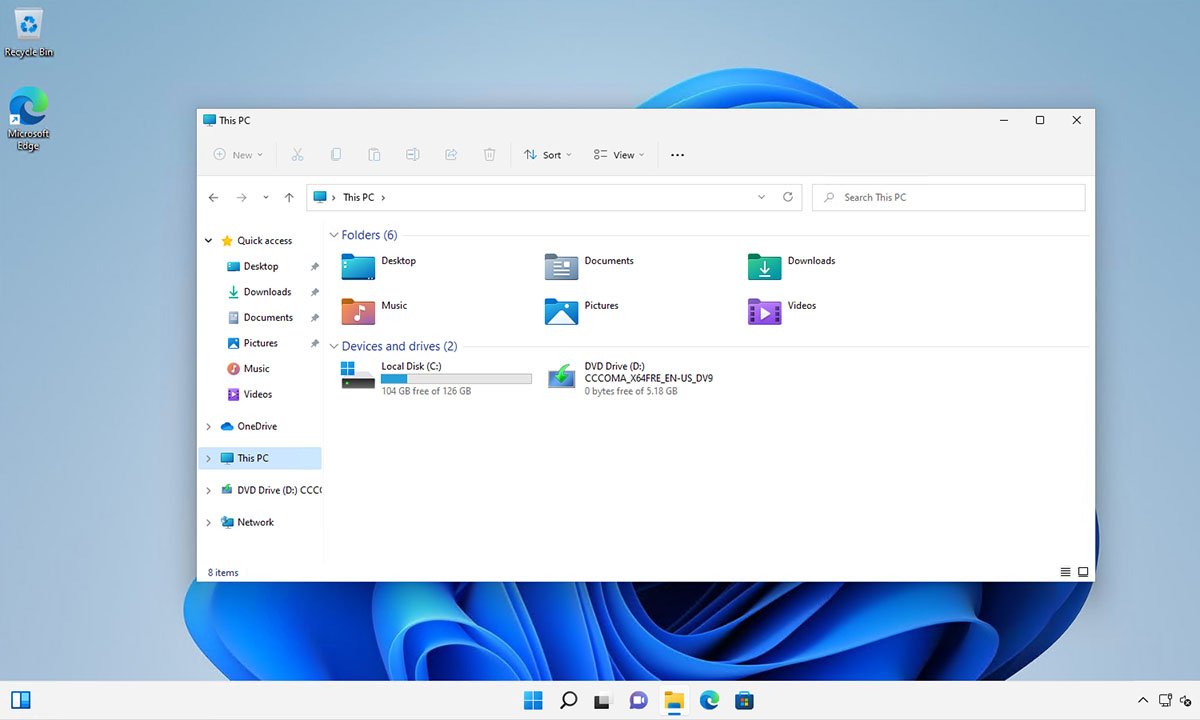Click the Share icon in toolbar
This screenshot has height=720, width=1200.
[451, 155]
